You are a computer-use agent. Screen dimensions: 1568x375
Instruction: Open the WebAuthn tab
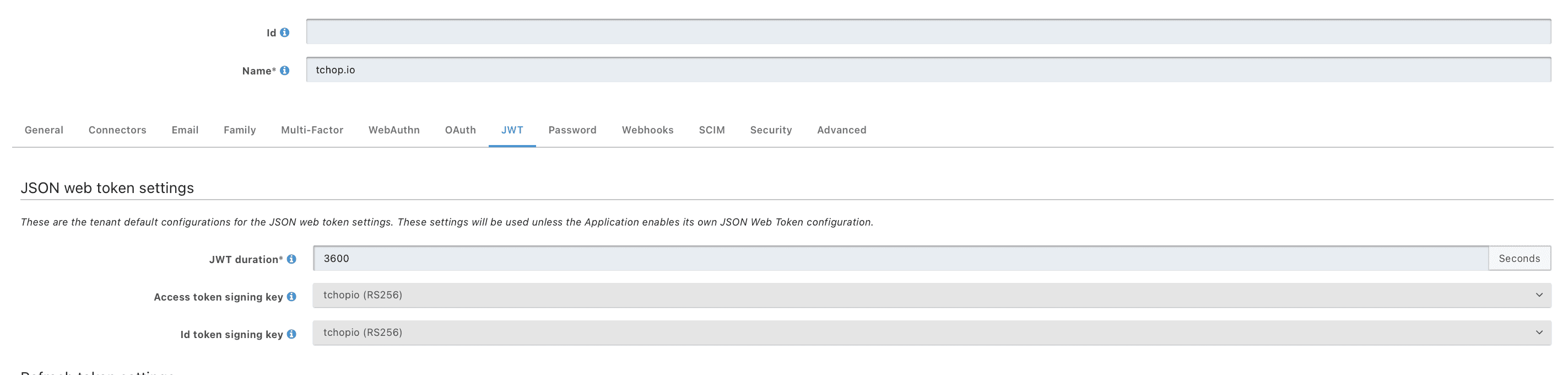click(394, 130)
